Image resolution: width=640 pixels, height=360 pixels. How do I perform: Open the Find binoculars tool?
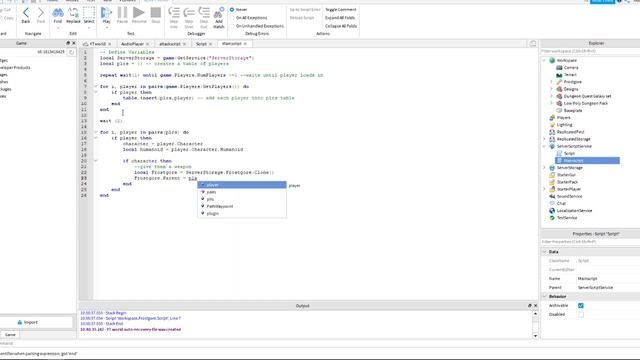point(58,15)
